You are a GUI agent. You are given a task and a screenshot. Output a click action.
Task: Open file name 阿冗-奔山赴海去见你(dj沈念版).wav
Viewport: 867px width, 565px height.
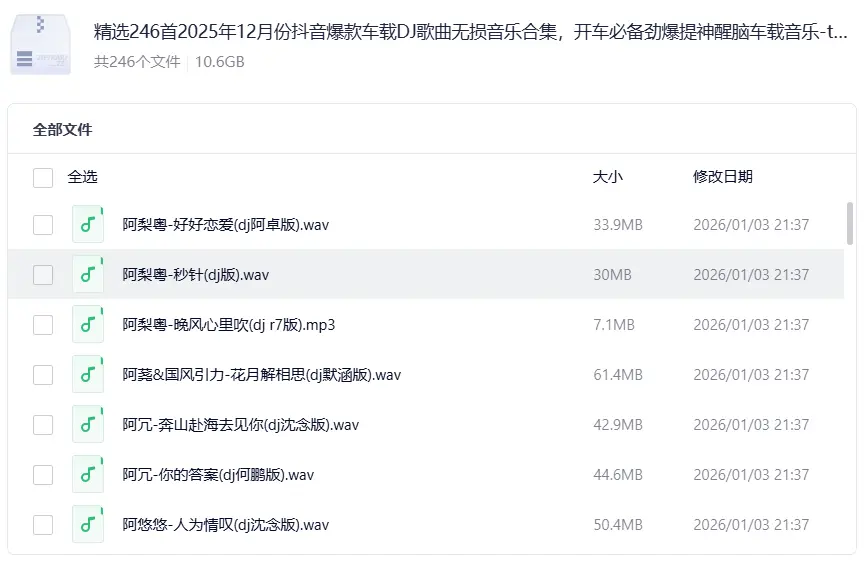coord(241,425)
